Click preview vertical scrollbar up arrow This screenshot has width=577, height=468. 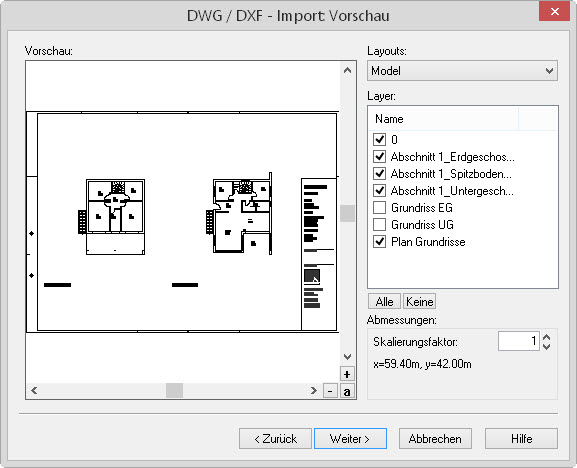tap(347, 70)
